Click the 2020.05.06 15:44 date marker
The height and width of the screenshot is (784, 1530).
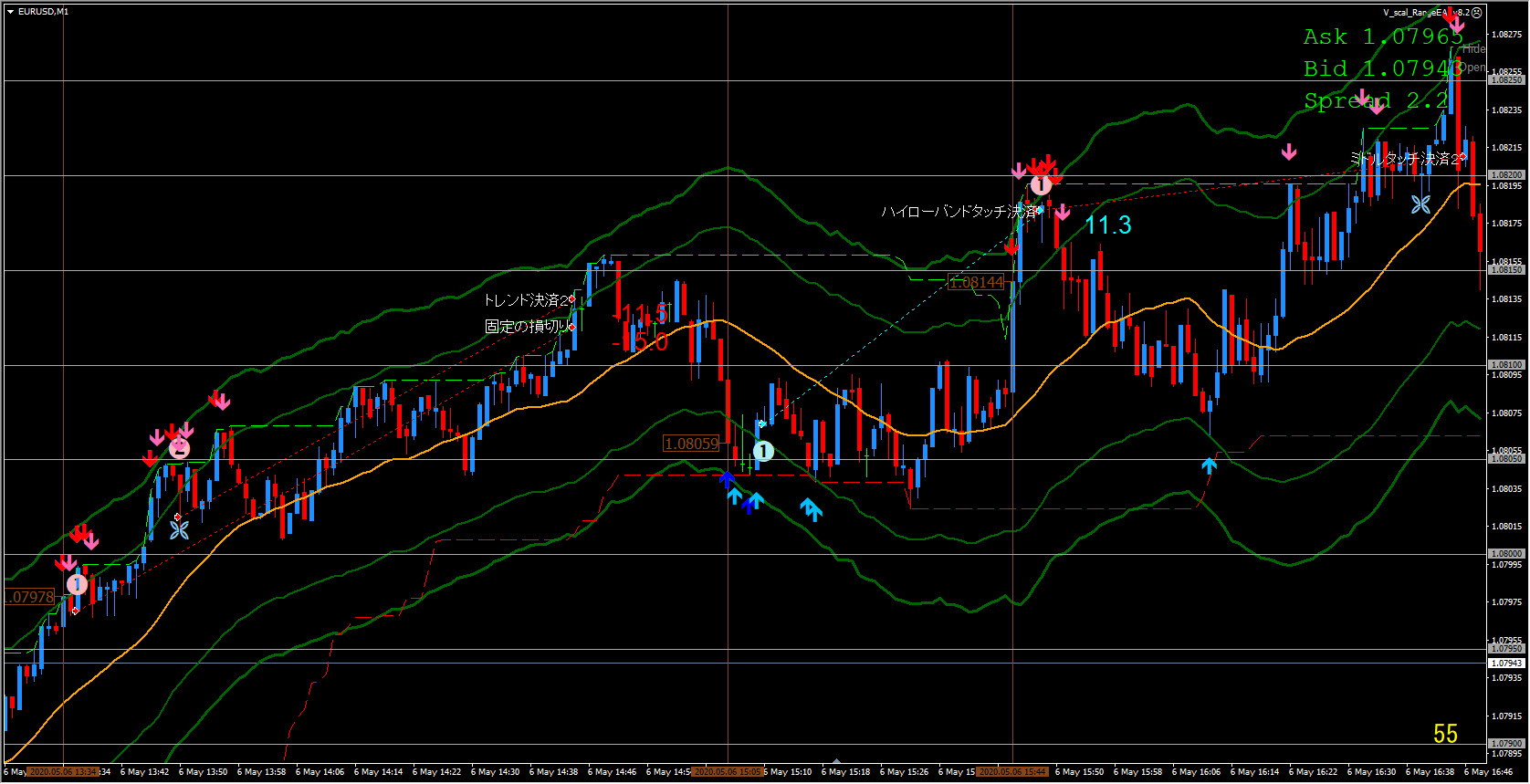pos(1012,772)
